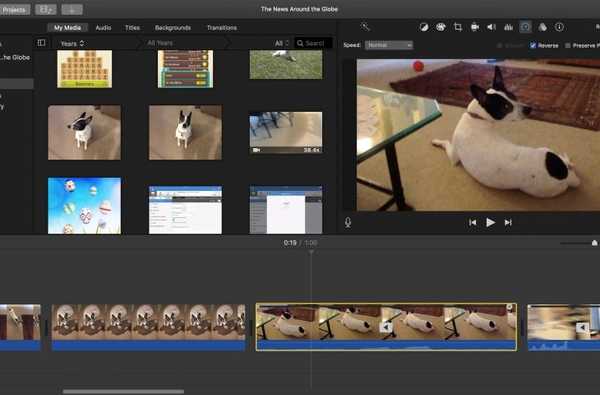The width and height of the screenshot is (600, 395).
Task: Open the Transitions tab
Action: point(222,28)
